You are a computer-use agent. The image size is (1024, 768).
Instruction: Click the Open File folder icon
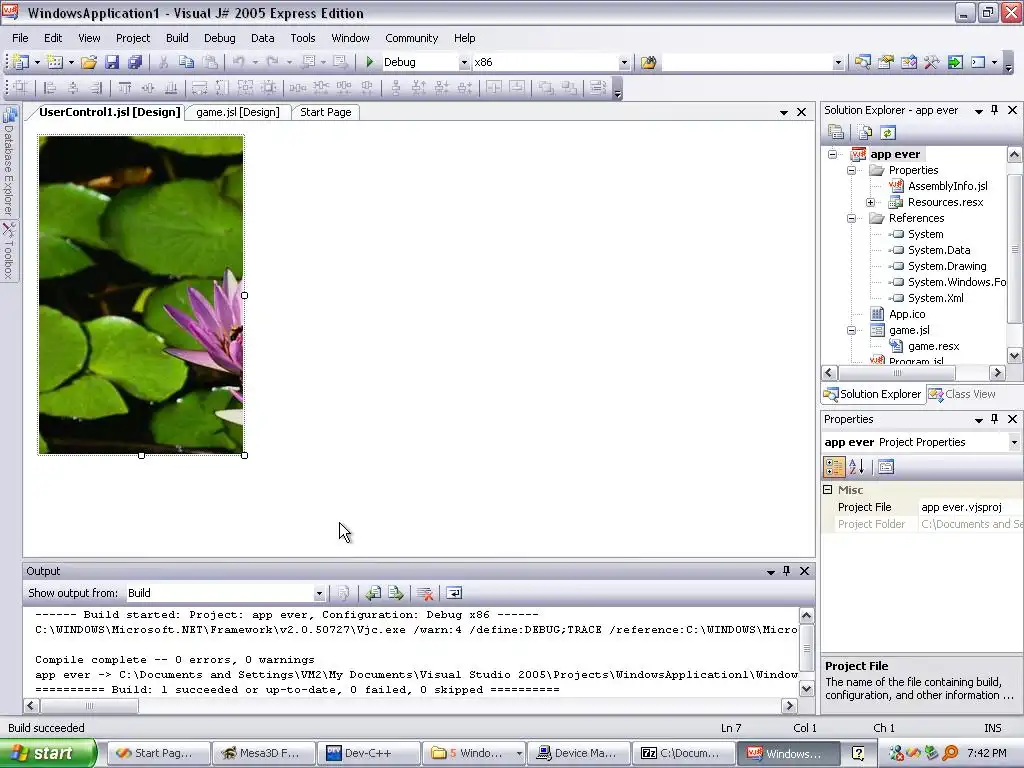tap(89, 62)
